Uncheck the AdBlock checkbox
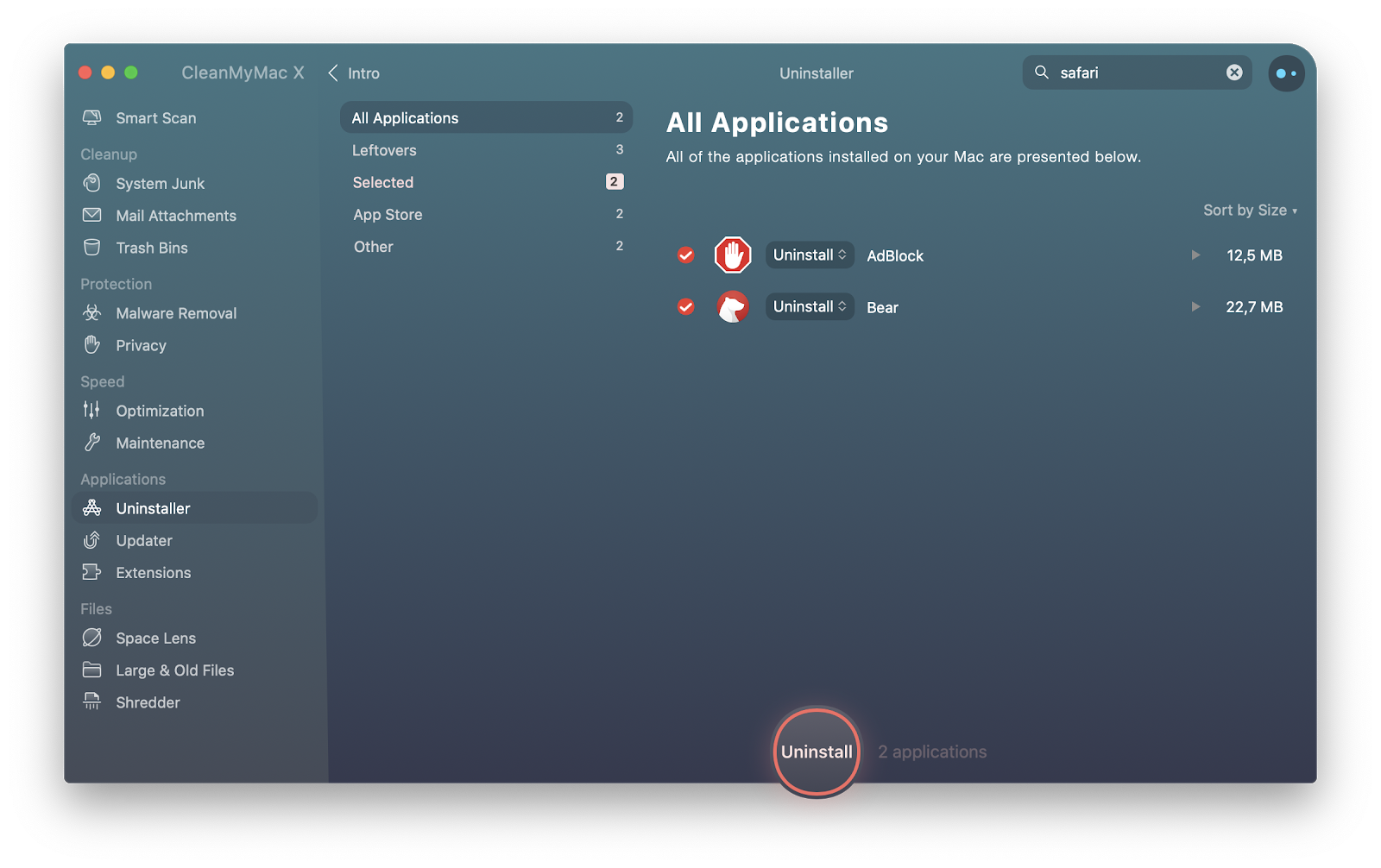This screenshot has width=1381, height=868. pos(686,255)
